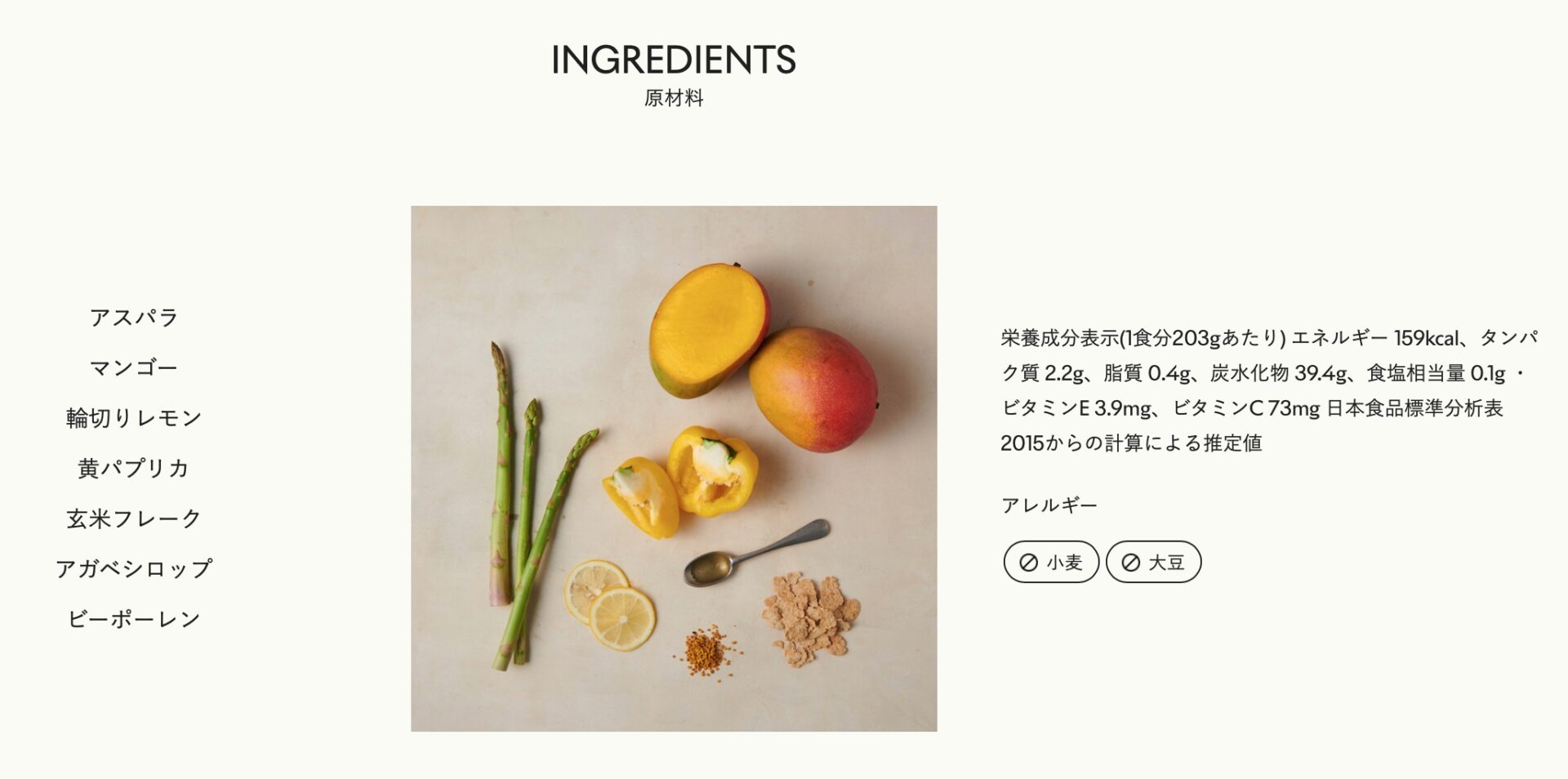This screenshot has height=779, width=1568.
Task: Click the アレルギー section label
Action: [x=1049, y=505]
